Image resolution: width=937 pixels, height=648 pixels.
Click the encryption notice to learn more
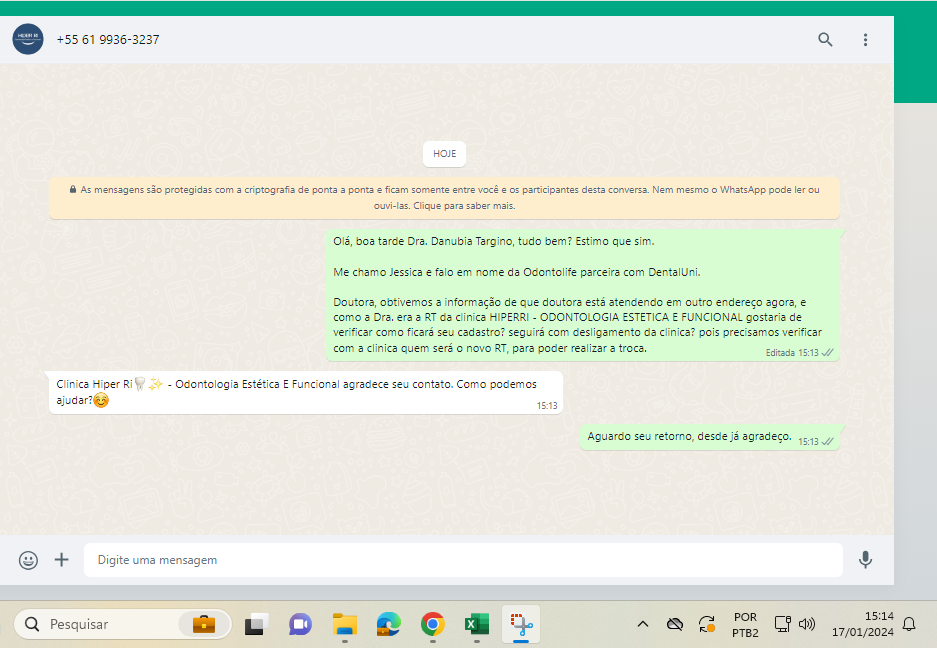(x=444, y=197)
